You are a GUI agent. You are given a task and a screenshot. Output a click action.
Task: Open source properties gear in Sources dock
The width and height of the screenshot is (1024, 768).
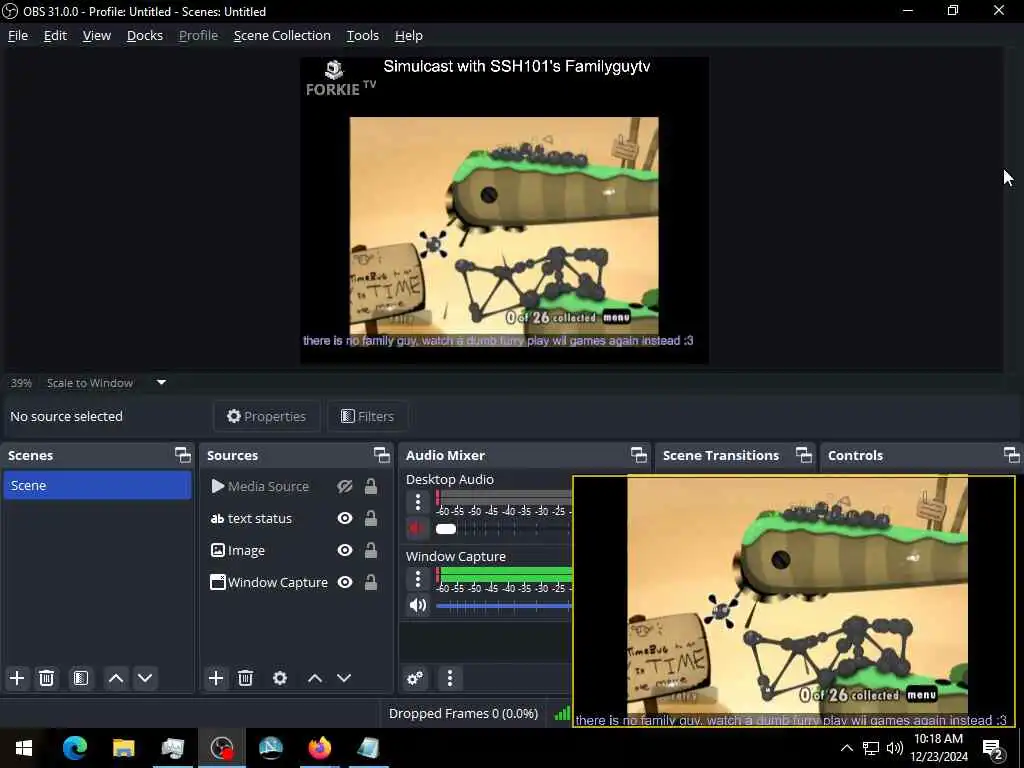[280, 678]
